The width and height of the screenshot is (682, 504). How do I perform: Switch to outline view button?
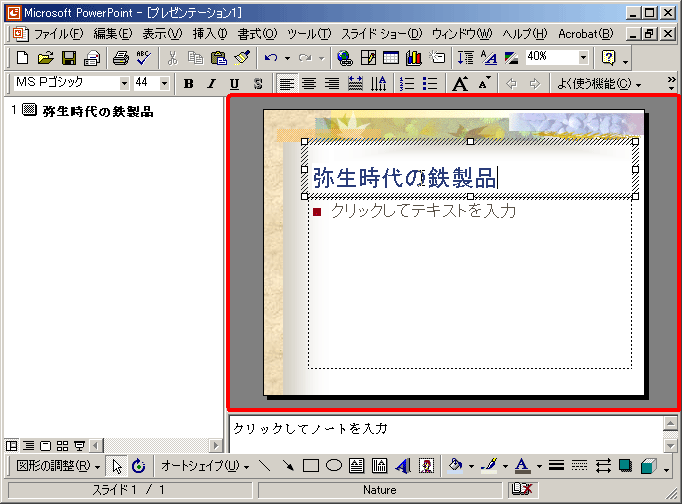[x=28, y=446]
